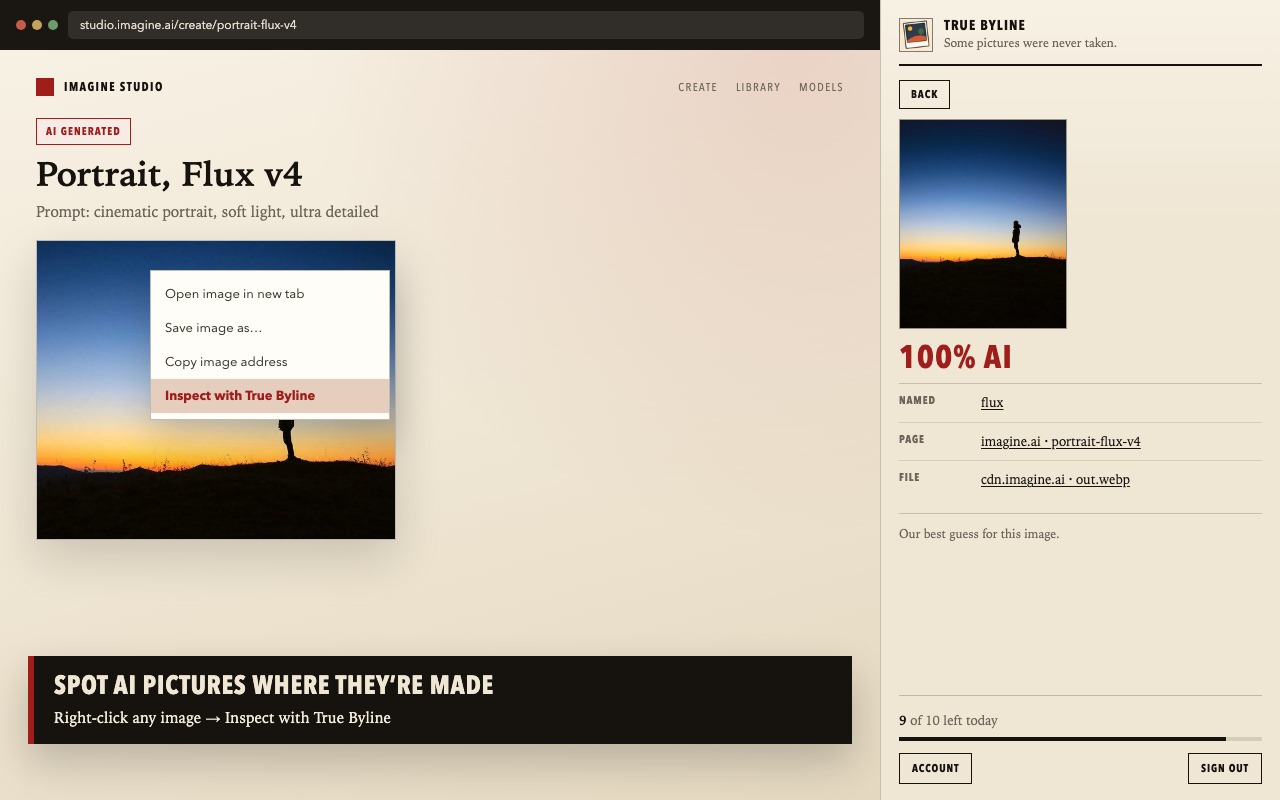The height and width of the screenshot is (800, 1280).
Task: Click the Back button
Action: (x=924, y=94)
